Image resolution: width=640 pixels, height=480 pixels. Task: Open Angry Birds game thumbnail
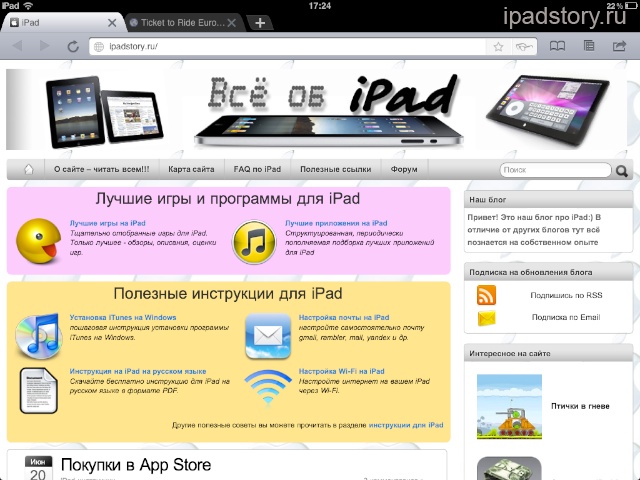509,407
